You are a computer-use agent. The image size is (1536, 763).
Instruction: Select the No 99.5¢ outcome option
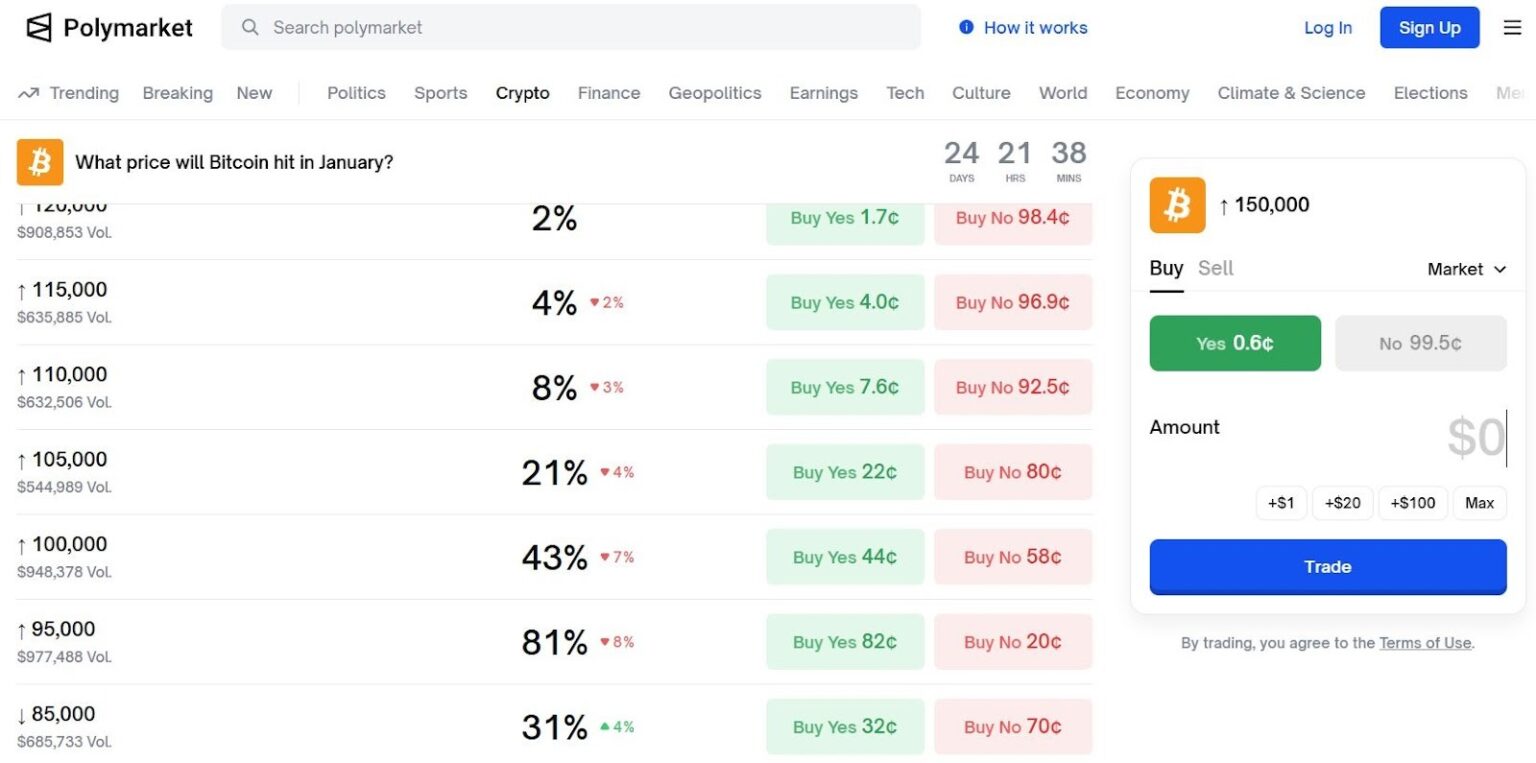point(1420,343)
